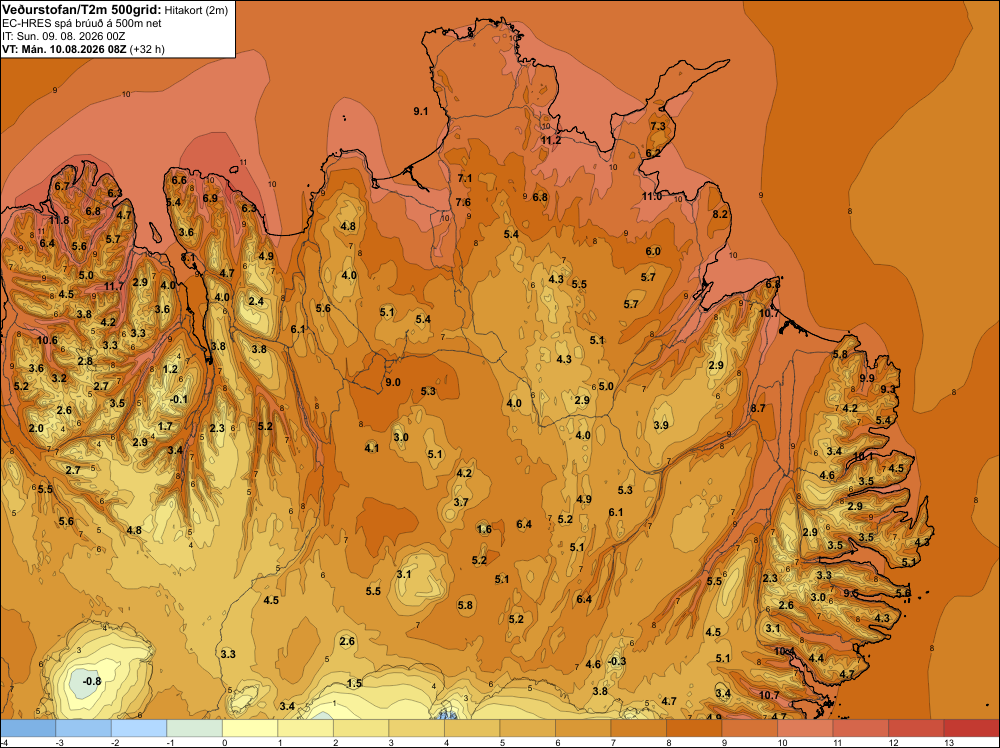The image size is (1000, 748).
Task: Select the 11.2 temperature label near the north coast
Action: click(x=551, y=140)
